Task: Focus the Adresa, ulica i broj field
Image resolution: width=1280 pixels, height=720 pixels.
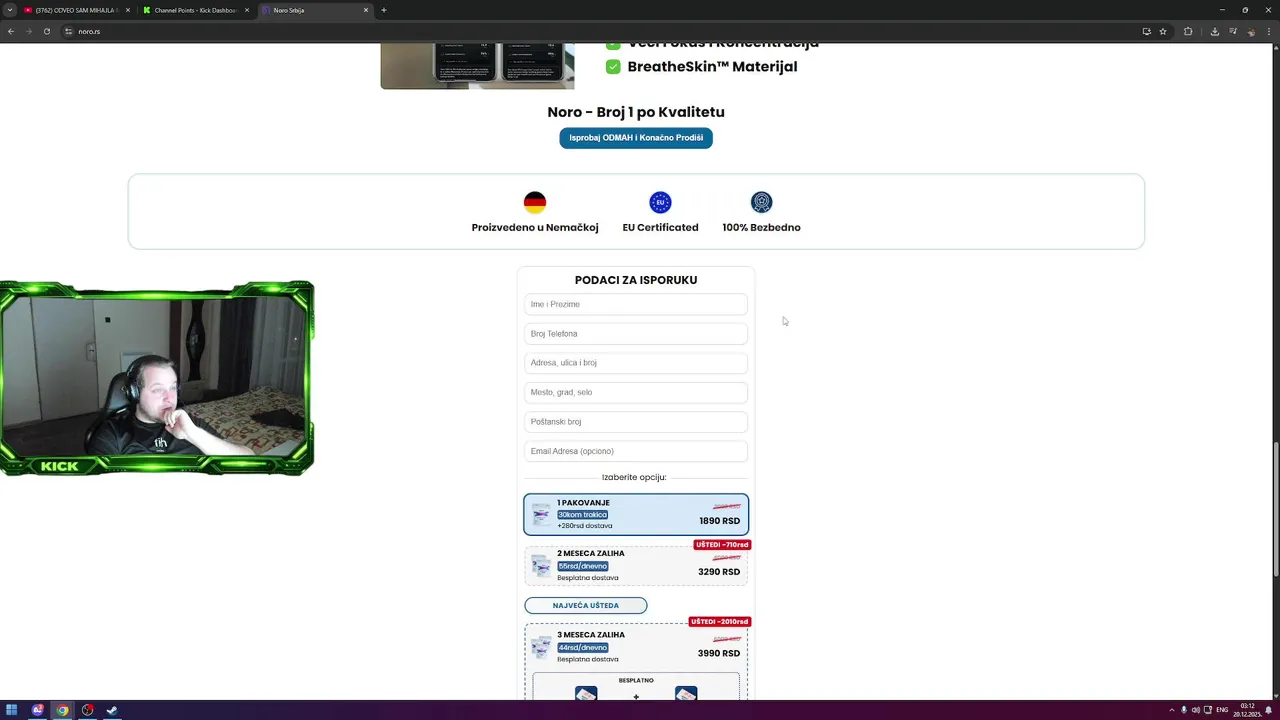Action: (636, 363)
